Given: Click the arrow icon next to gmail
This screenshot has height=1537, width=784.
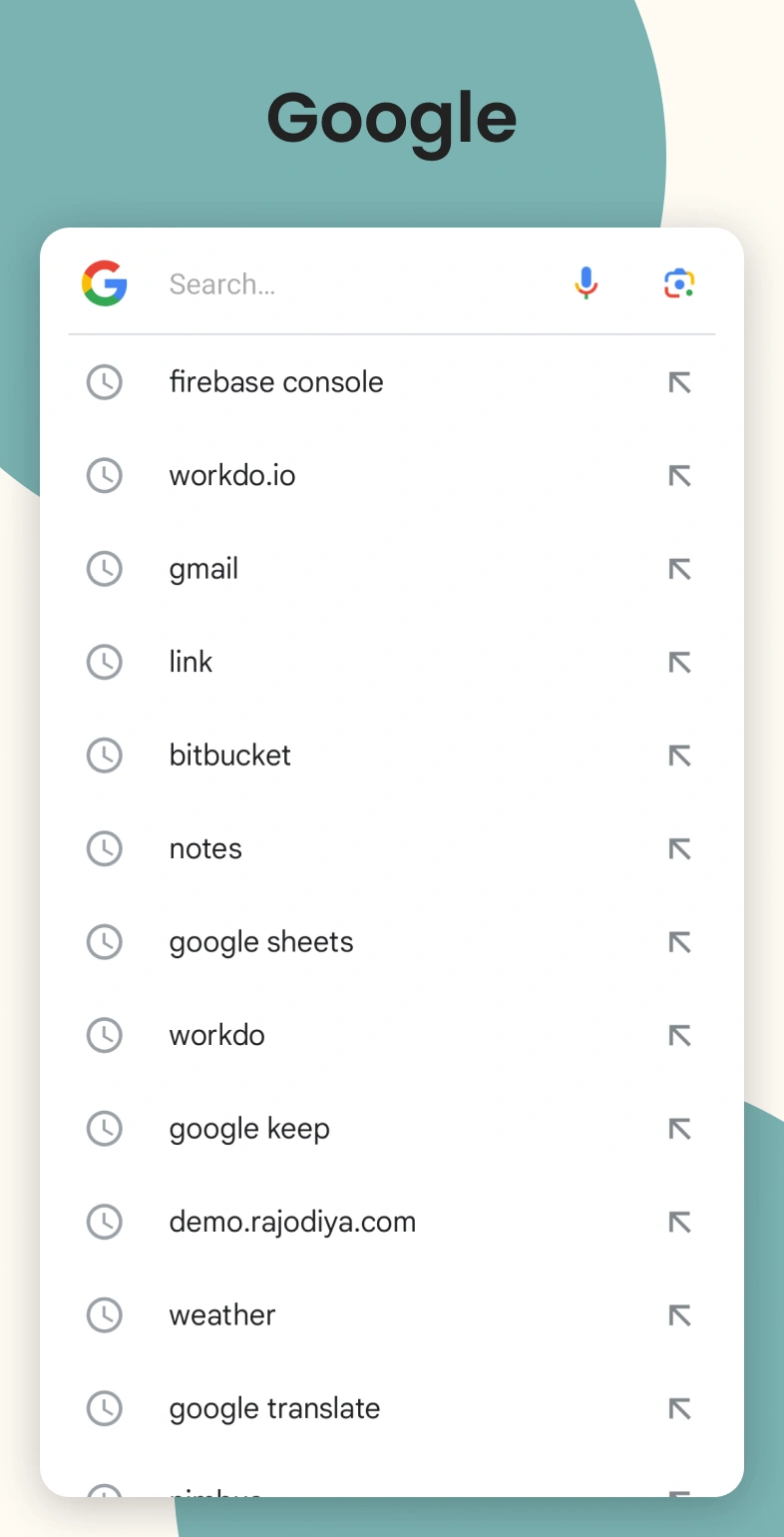Looking at the screenshot, I should point(679,569).
